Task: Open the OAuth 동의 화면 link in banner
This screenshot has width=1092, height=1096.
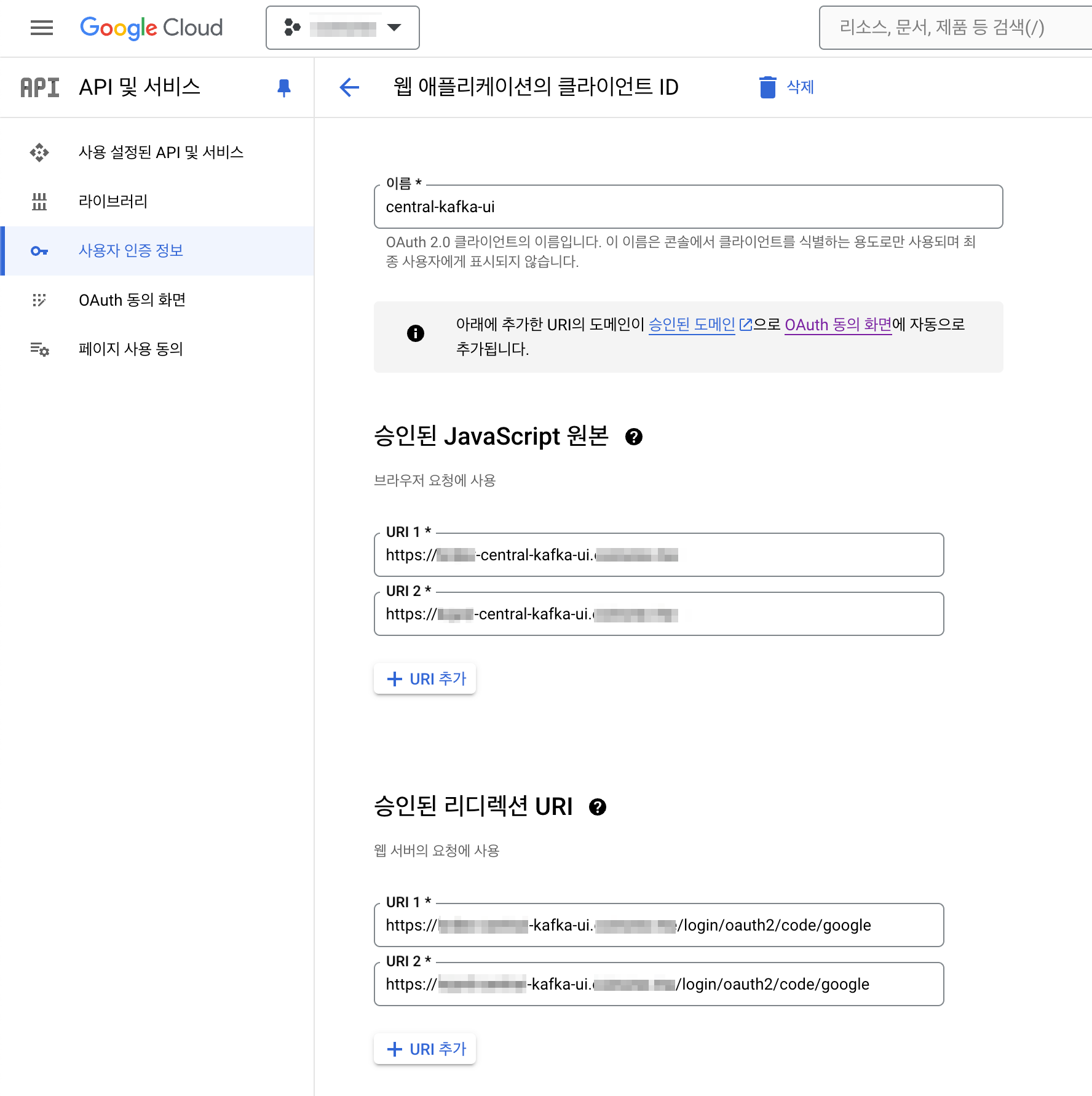Action: (x=837, y=325)
